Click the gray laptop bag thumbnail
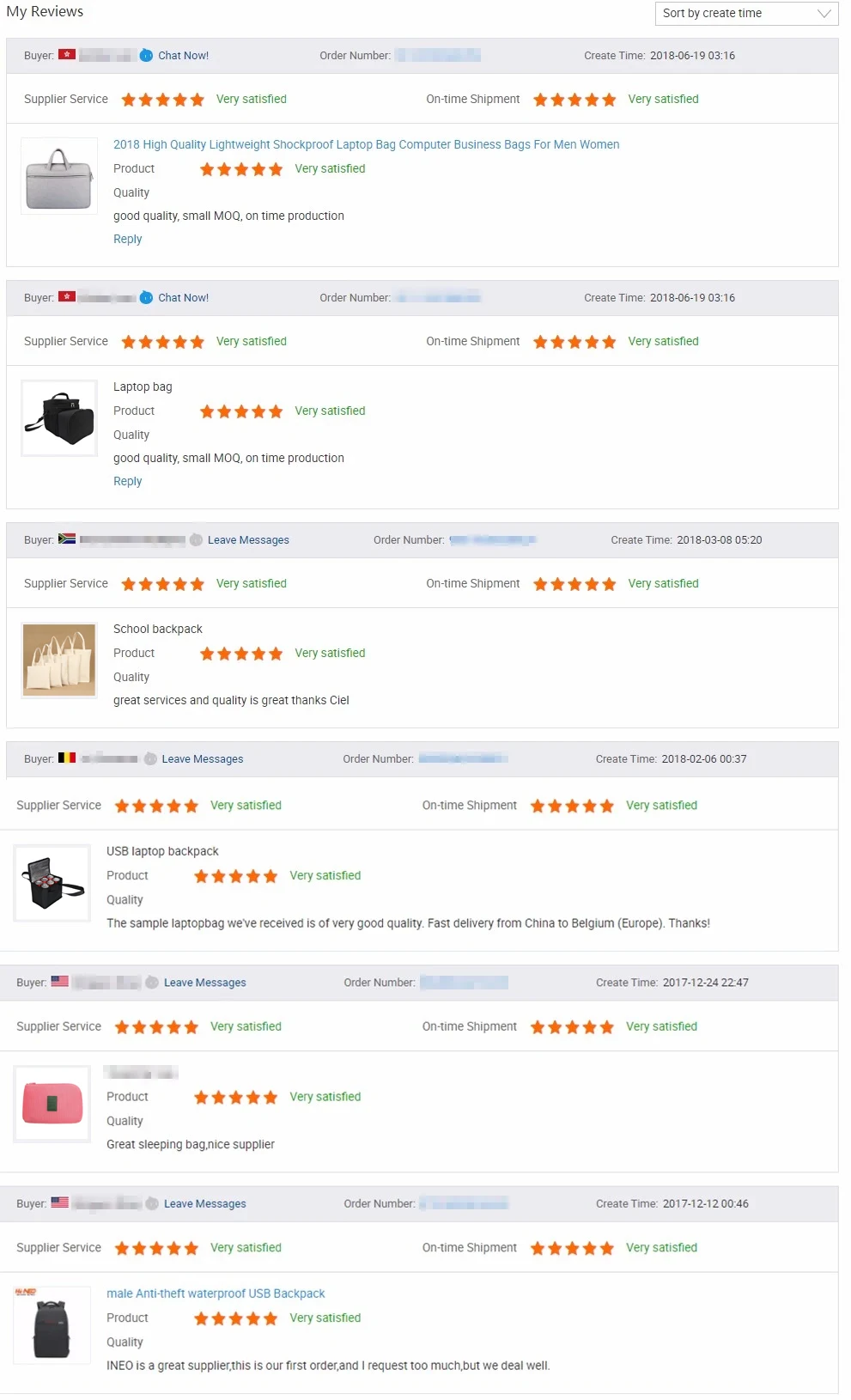Screen dimensions: 851x1400 59,177
